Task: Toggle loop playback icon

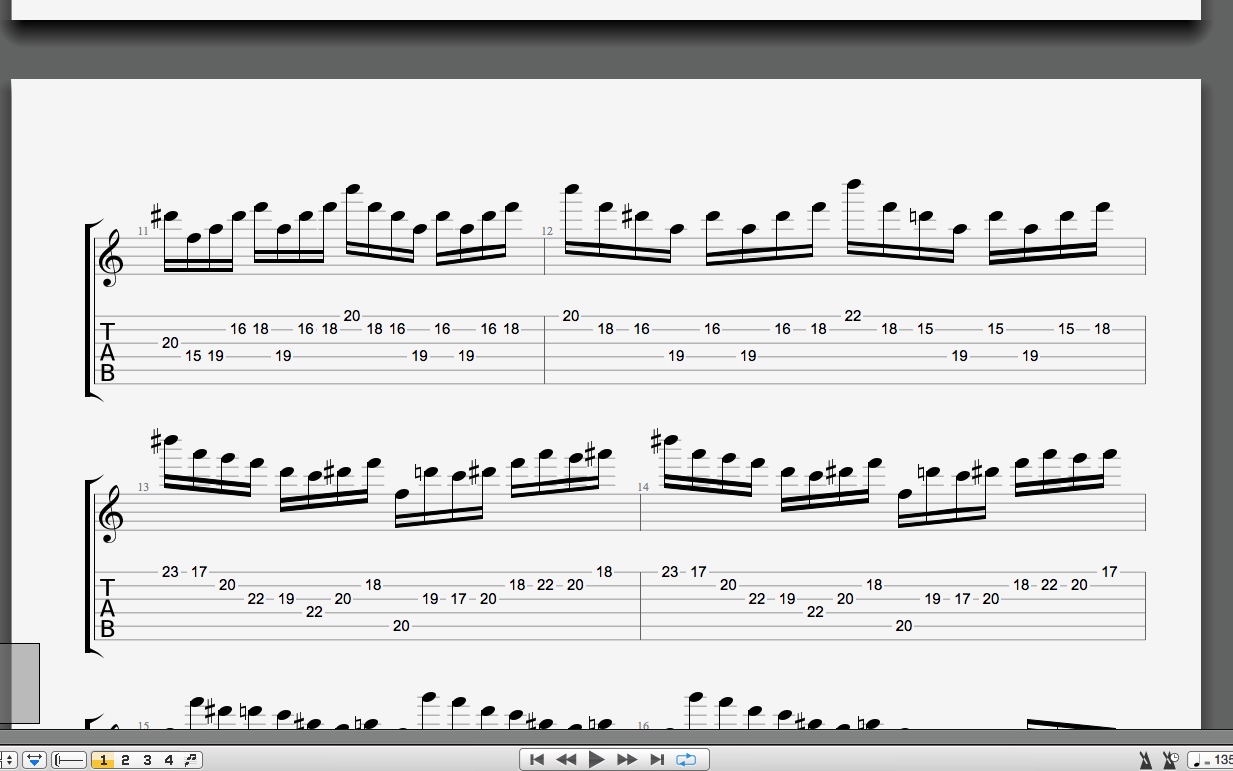Action: pyautogui.click(x=687, y=759)
